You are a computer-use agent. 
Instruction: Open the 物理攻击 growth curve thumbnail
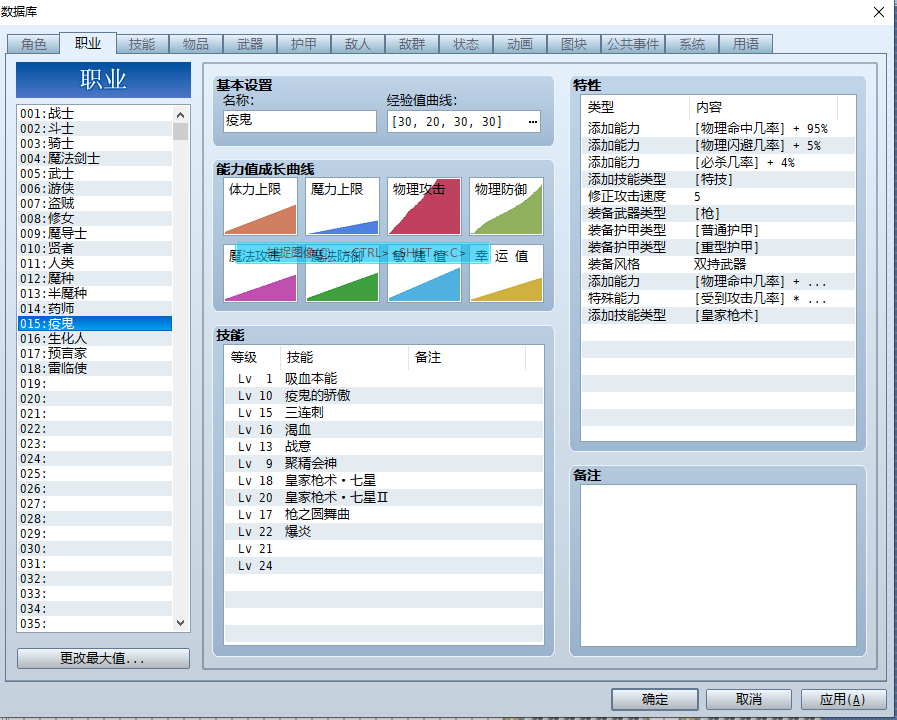[x=424, y=206]
